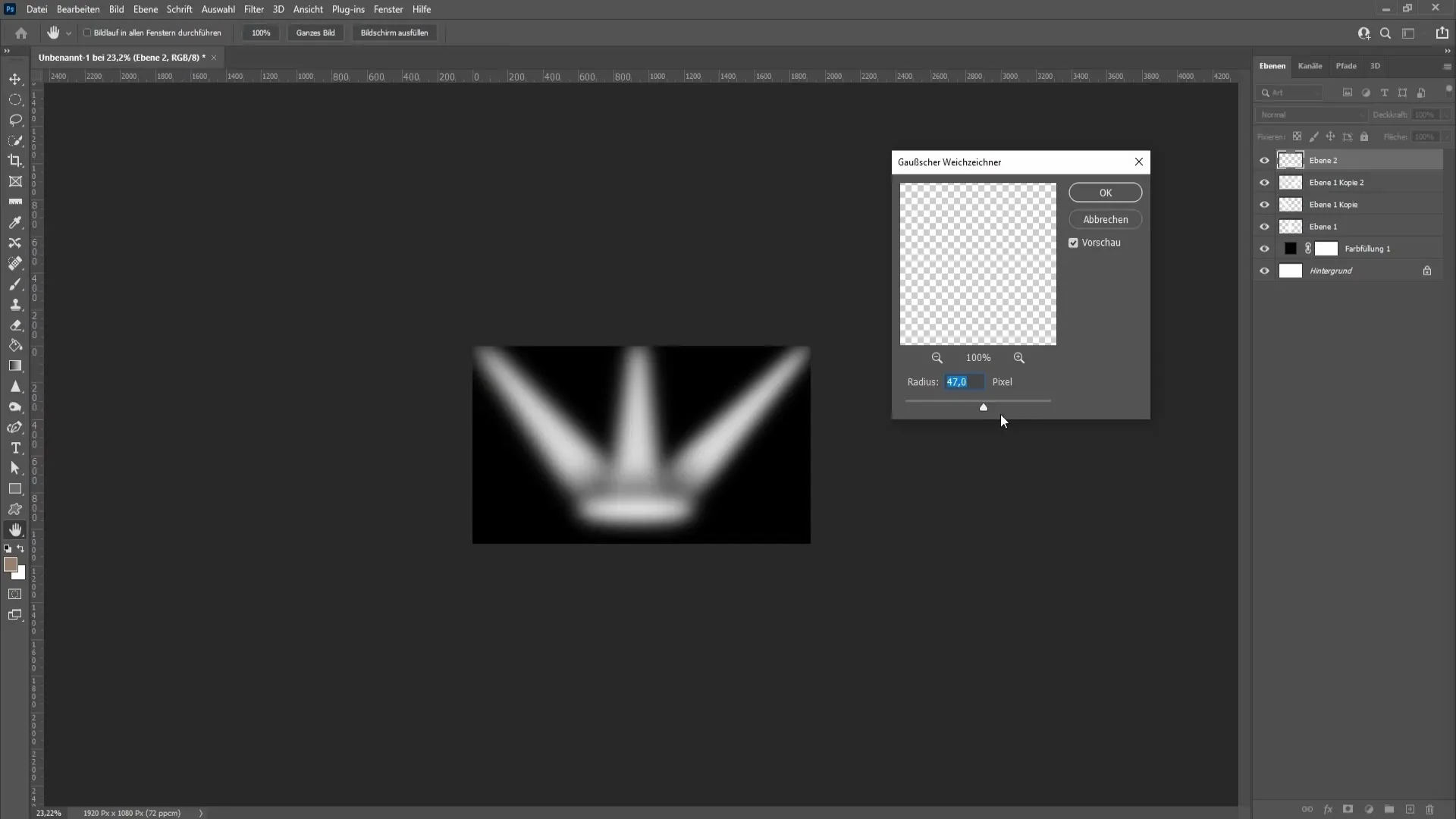This screenshot has width=1456, height=819.
Task: Select the Frame tool
Action: [x=15, y=181]
